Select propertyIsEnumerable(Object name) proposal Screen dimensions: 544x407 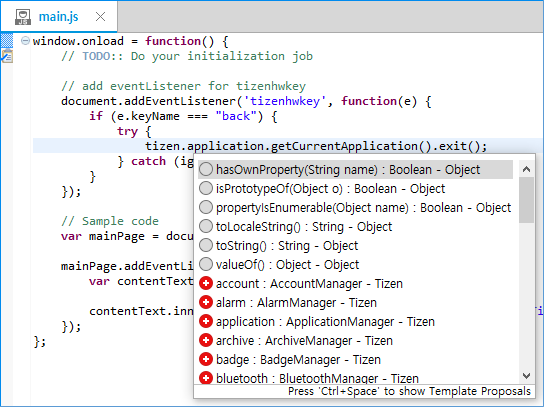tap(355, 208)
